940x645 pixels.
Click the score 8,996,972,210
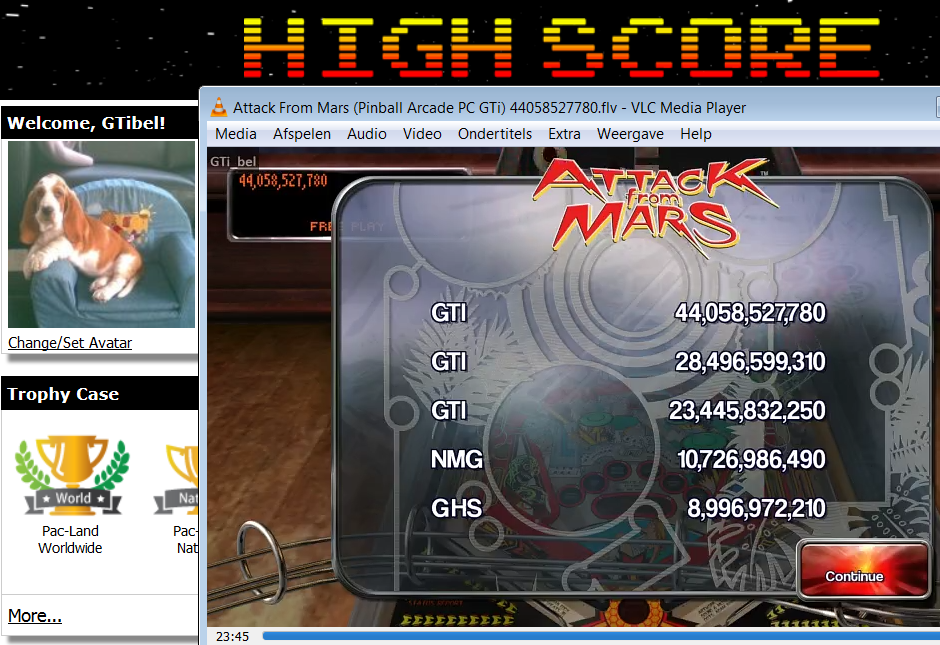[757, 508]
